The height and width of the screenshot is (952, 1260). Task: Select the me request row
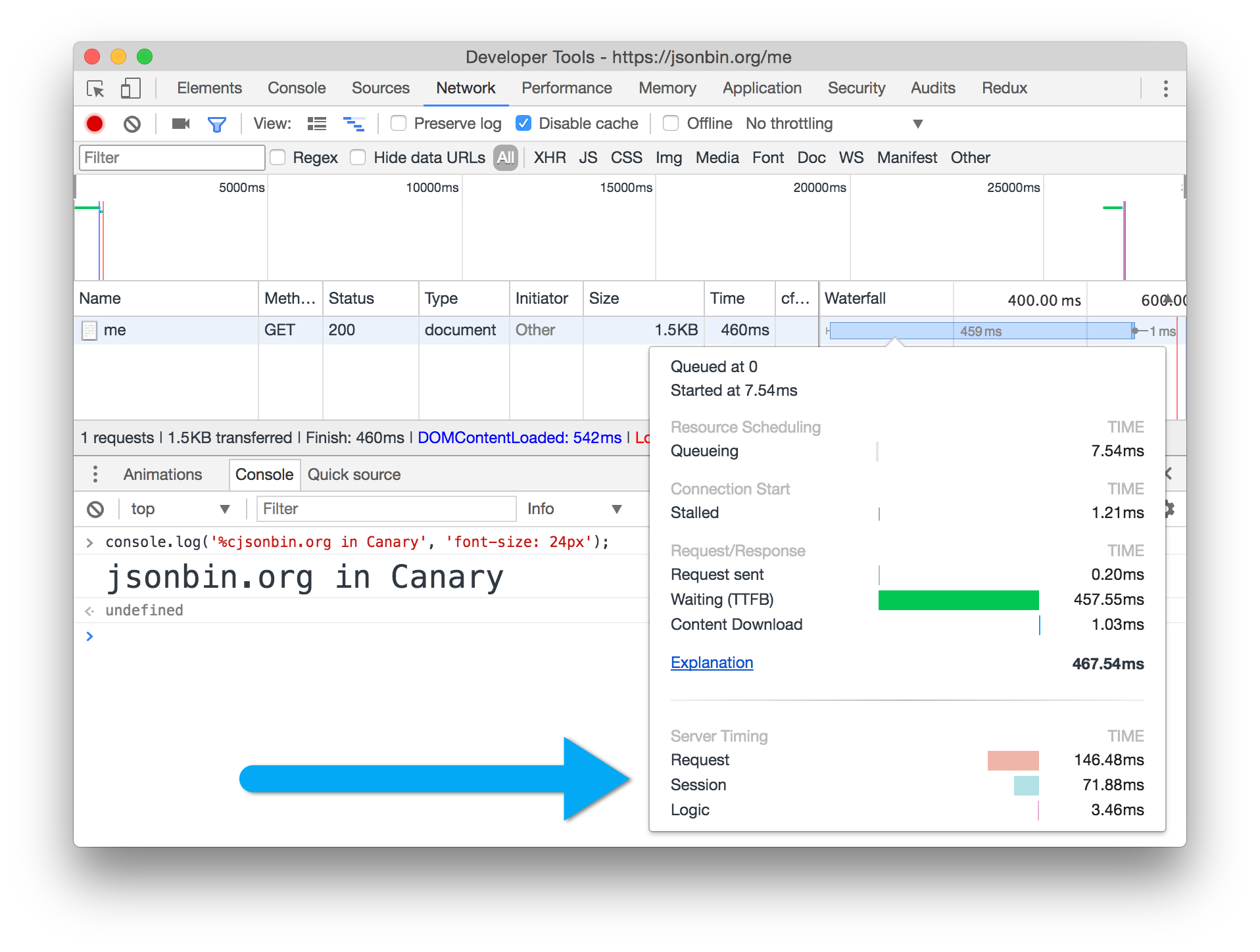click(x=446, y=330)
